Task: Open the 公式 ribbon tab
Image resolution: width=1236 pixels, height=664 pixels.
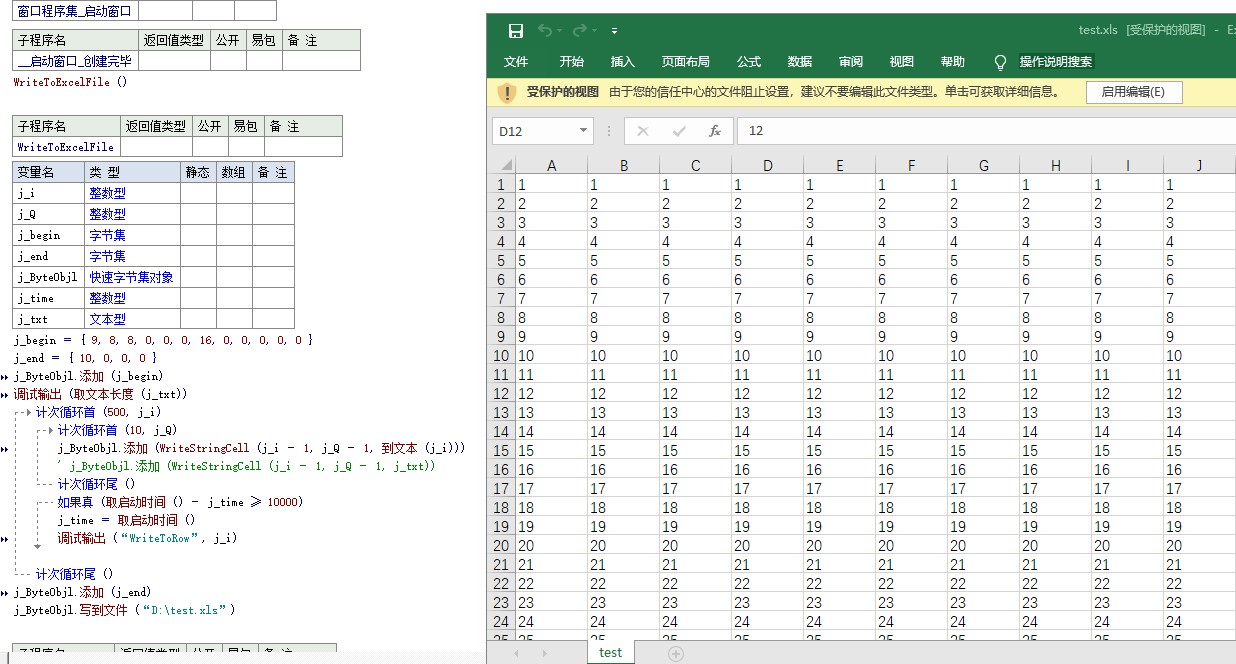Action: click(749, 62)
